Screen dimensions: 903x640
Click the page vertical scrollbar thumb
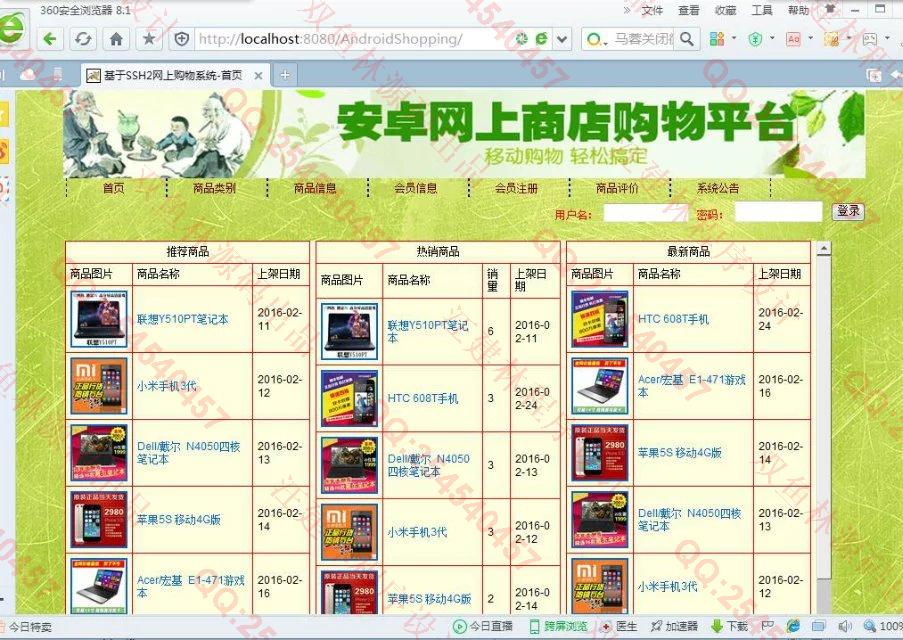tap(824, 418)
